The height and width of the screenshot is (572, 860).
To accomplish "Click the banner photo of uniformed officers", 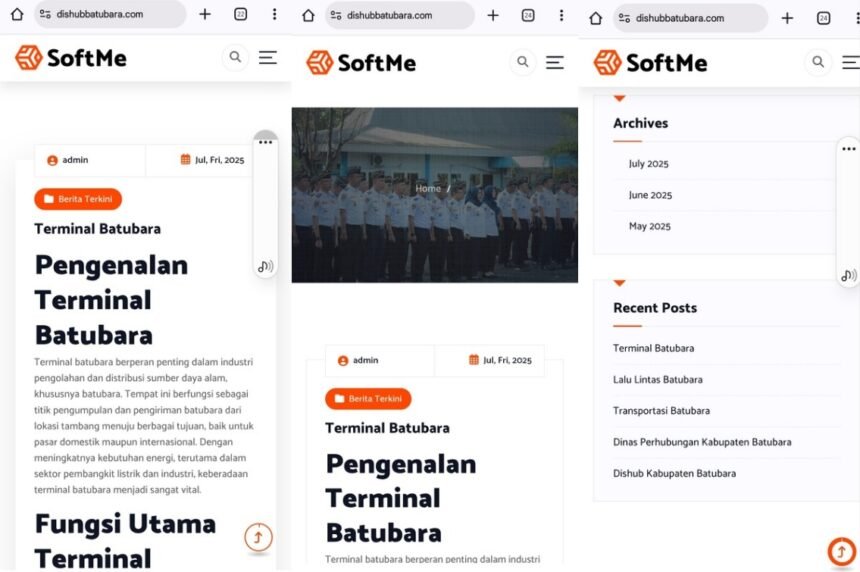I will click(x=435, y=230).
